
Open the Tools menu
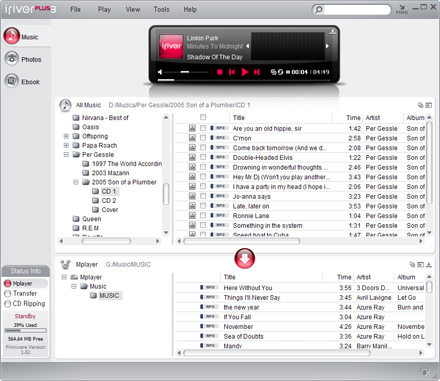click(161, 9)
